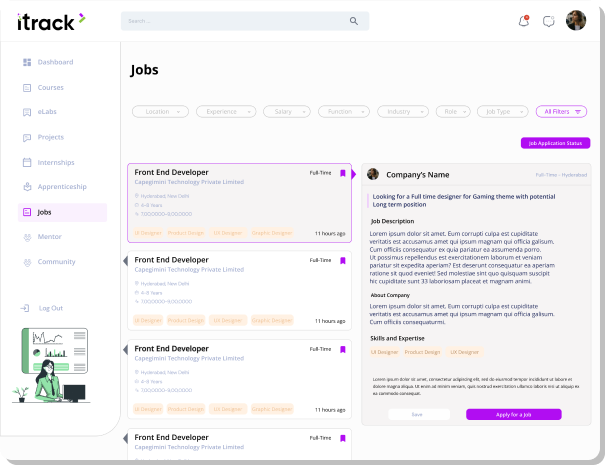Open the Experience filter dropdown
This screenshot has width=605, height=465.
coord(226,112)
